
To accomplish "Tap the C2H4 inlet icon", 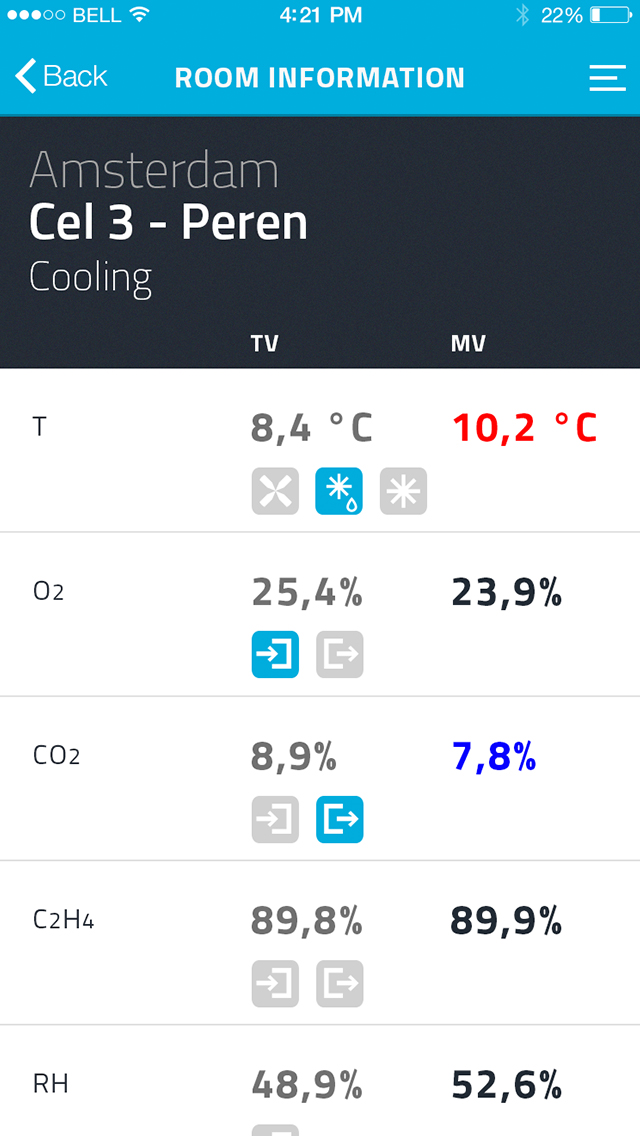I will (275, 984).
